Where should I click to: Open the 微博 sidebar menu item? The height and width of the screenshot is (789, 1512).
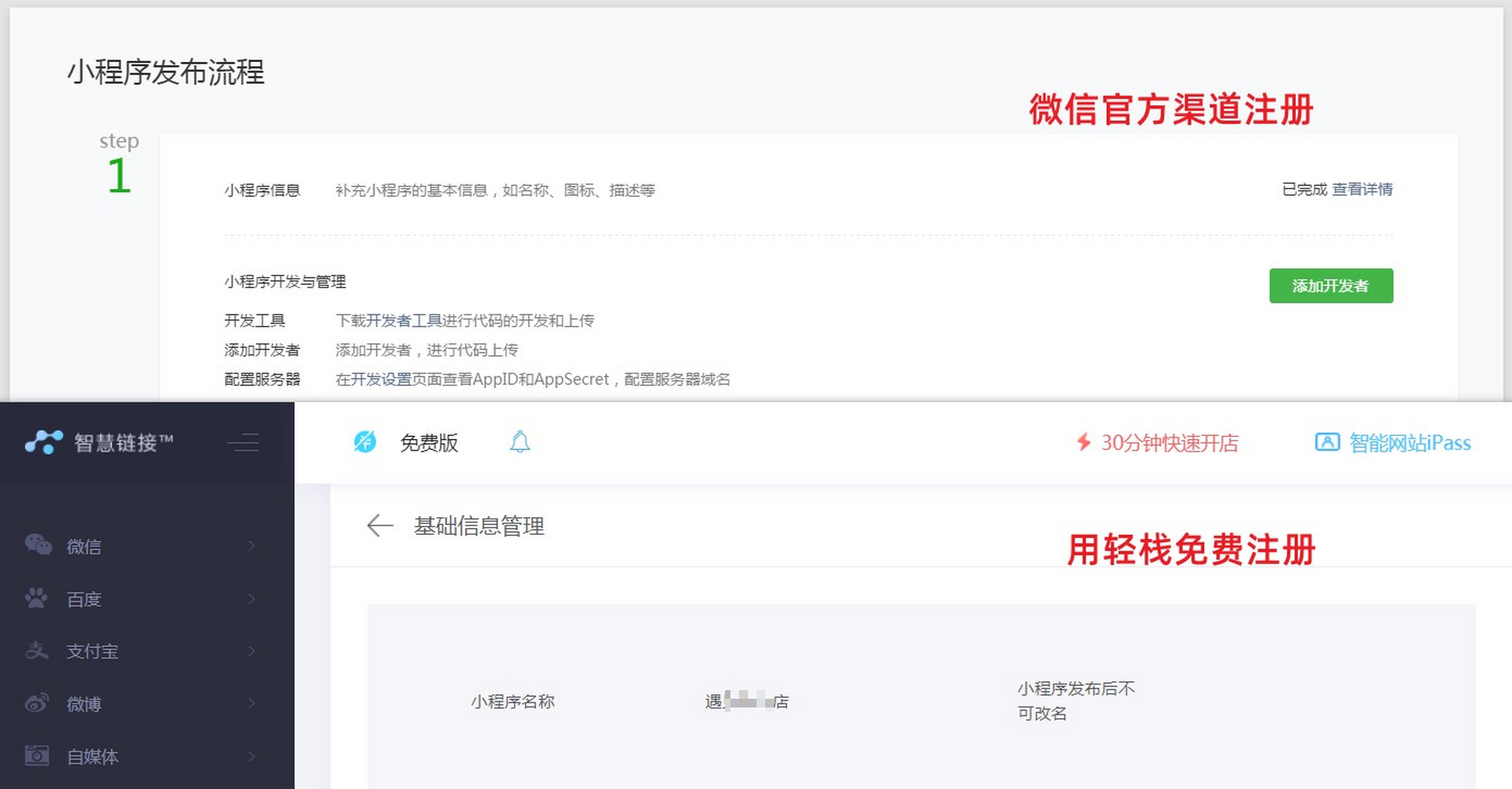point(147,703)
